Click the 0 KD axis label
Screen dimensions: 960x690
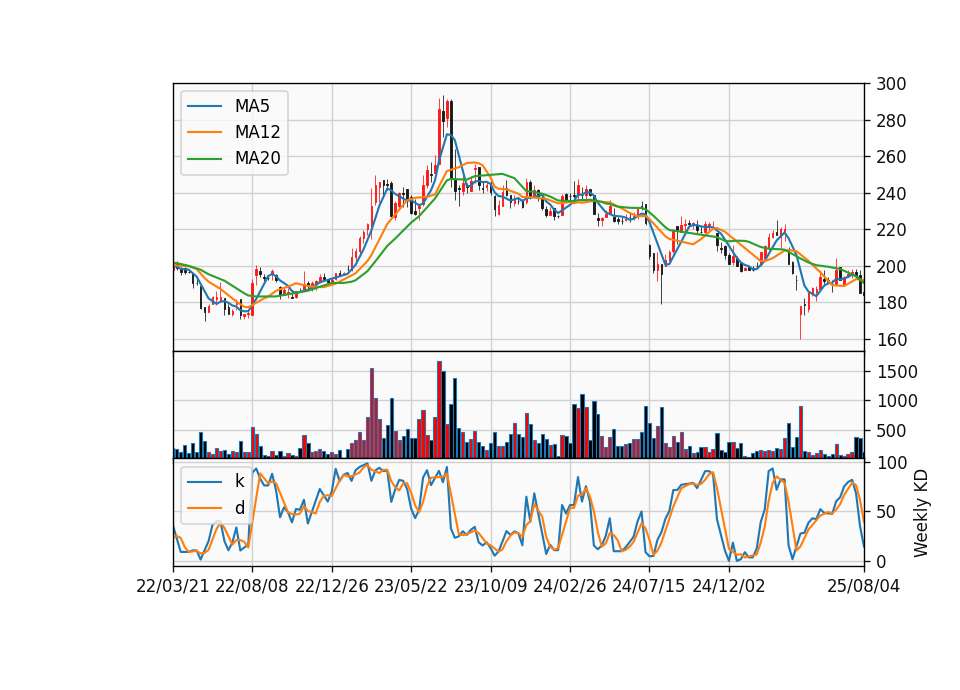pyautogui.click(x=880, y=561)
